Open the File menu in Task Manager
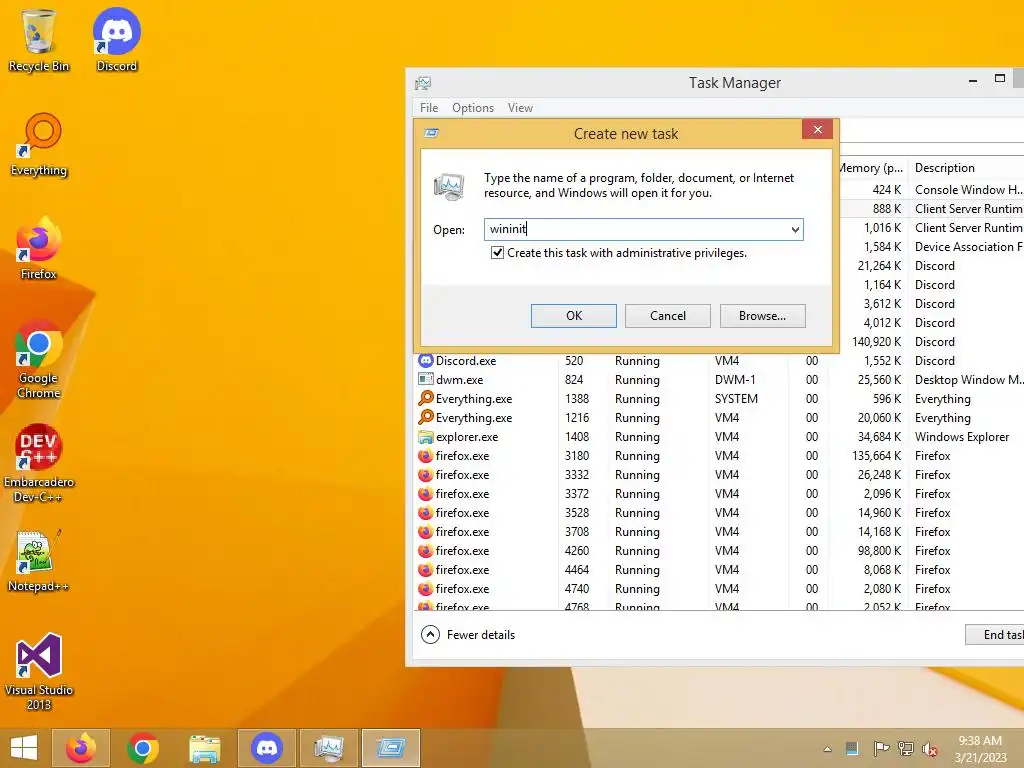This screenshot has width=1024, height=768. coord(429,108)
